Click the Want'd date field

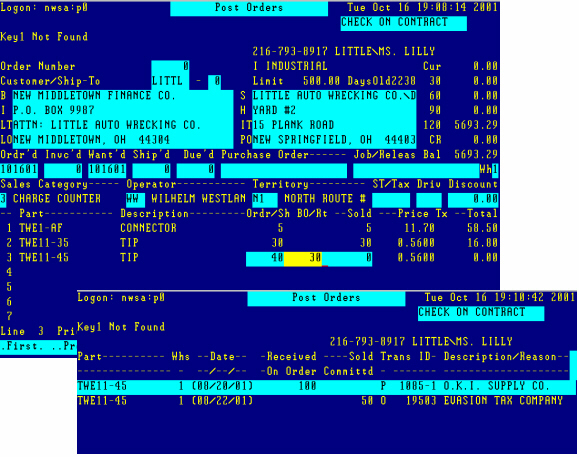(107, 169)
